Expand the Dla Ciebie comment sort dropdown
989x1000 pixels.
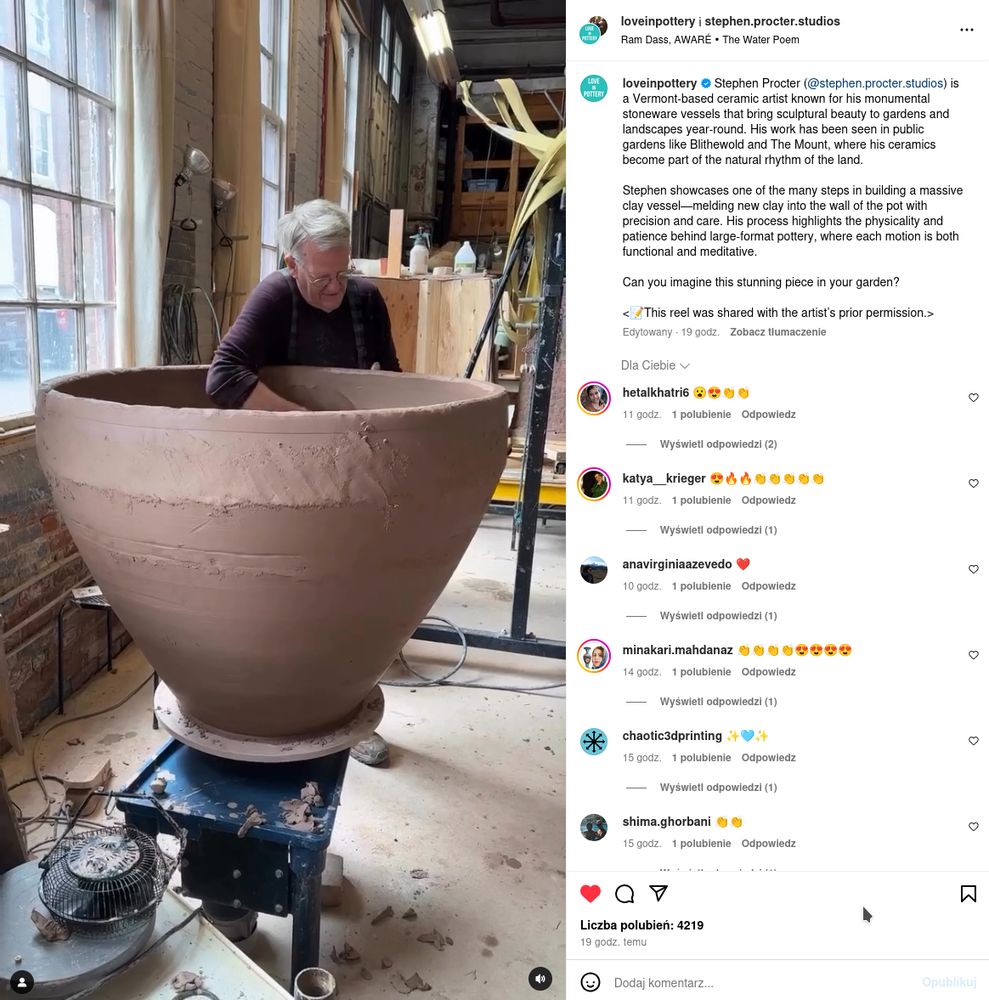click(x=655, y=365)
